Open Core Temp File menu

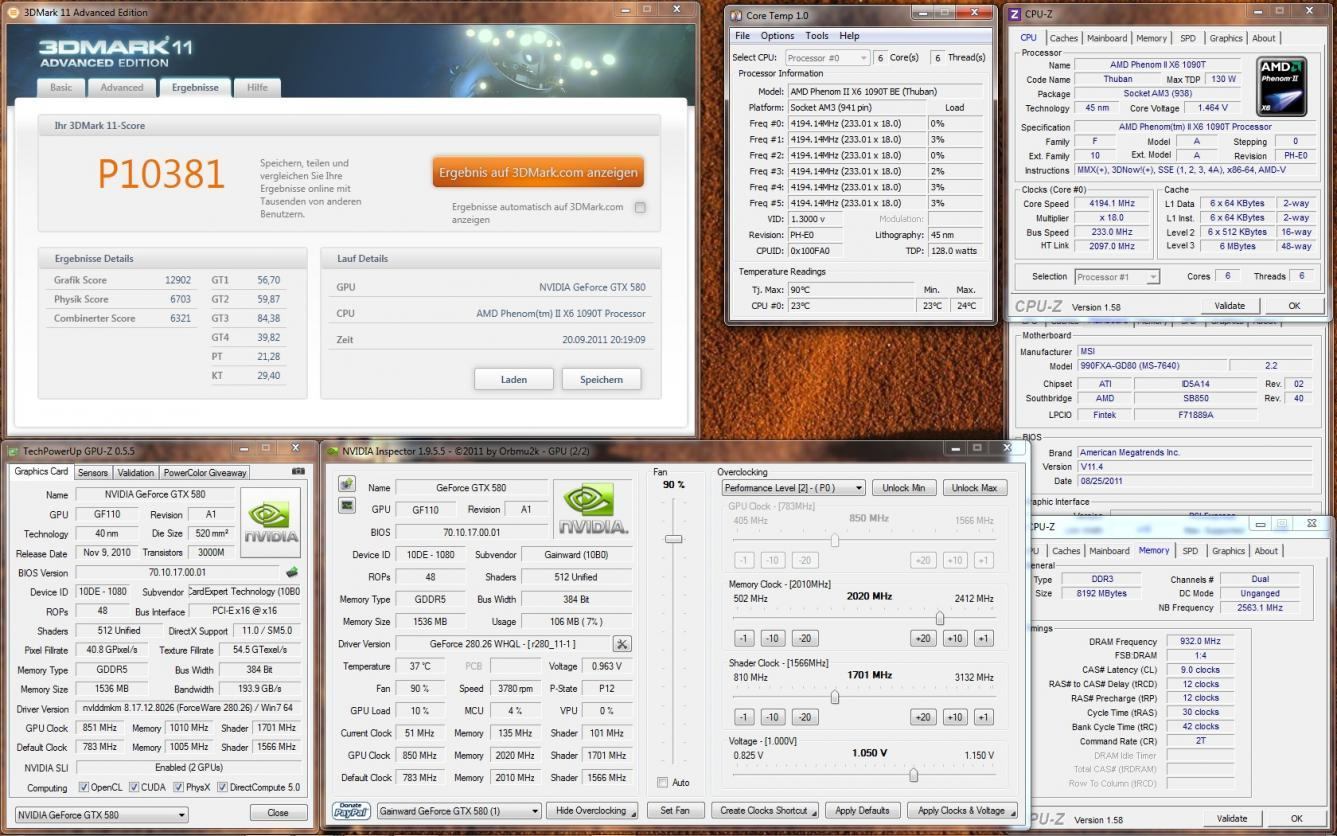(743, 36)
